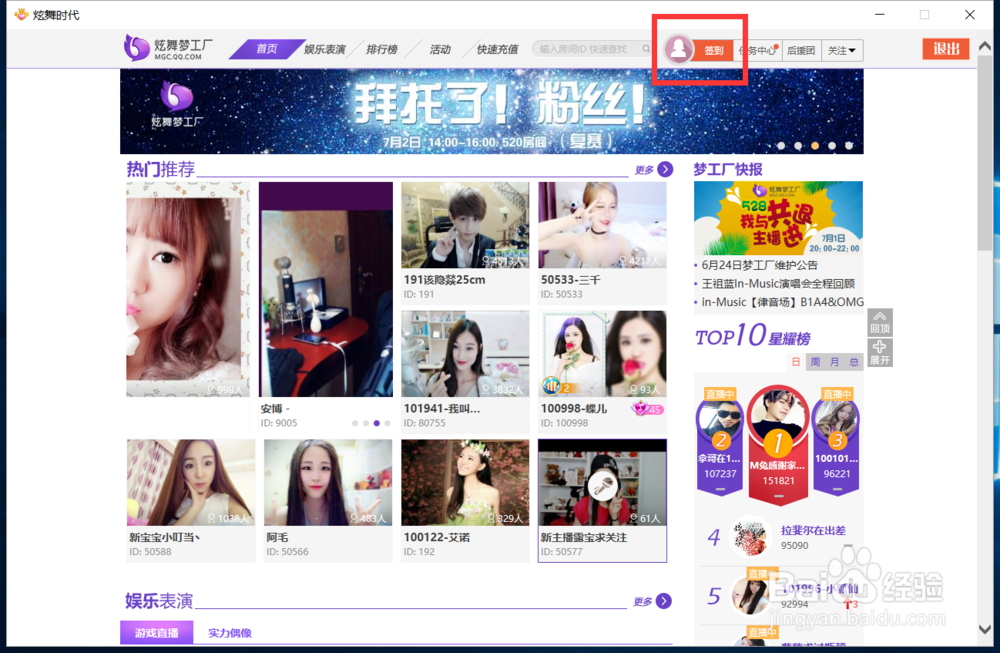1000x653 pixels.
Task: Open the 快速充值 recharge tab
Action: (x=497, y=49)
